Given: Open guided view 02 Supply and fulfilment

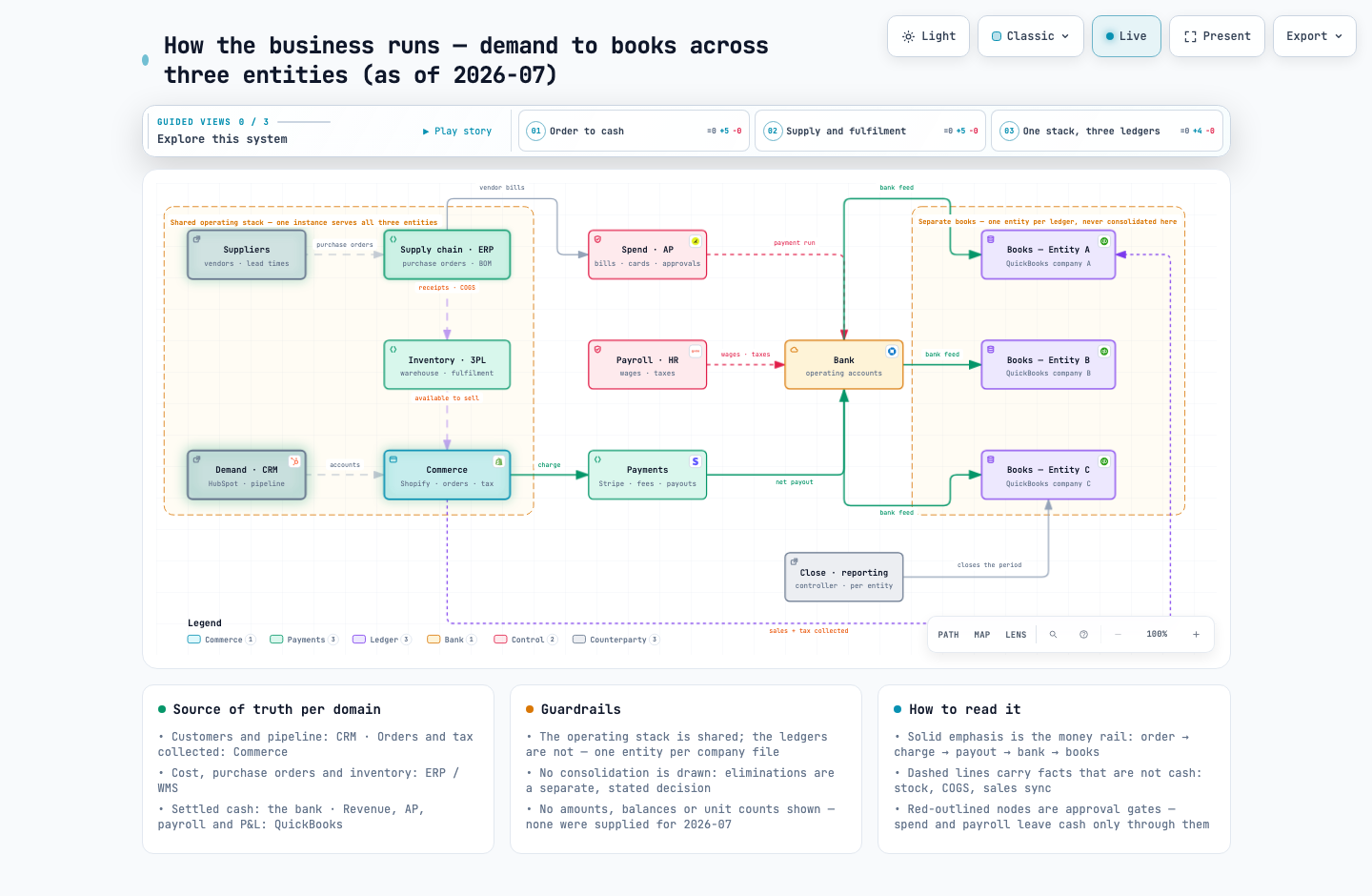Looking at the screenshot, I should point(869,131).
